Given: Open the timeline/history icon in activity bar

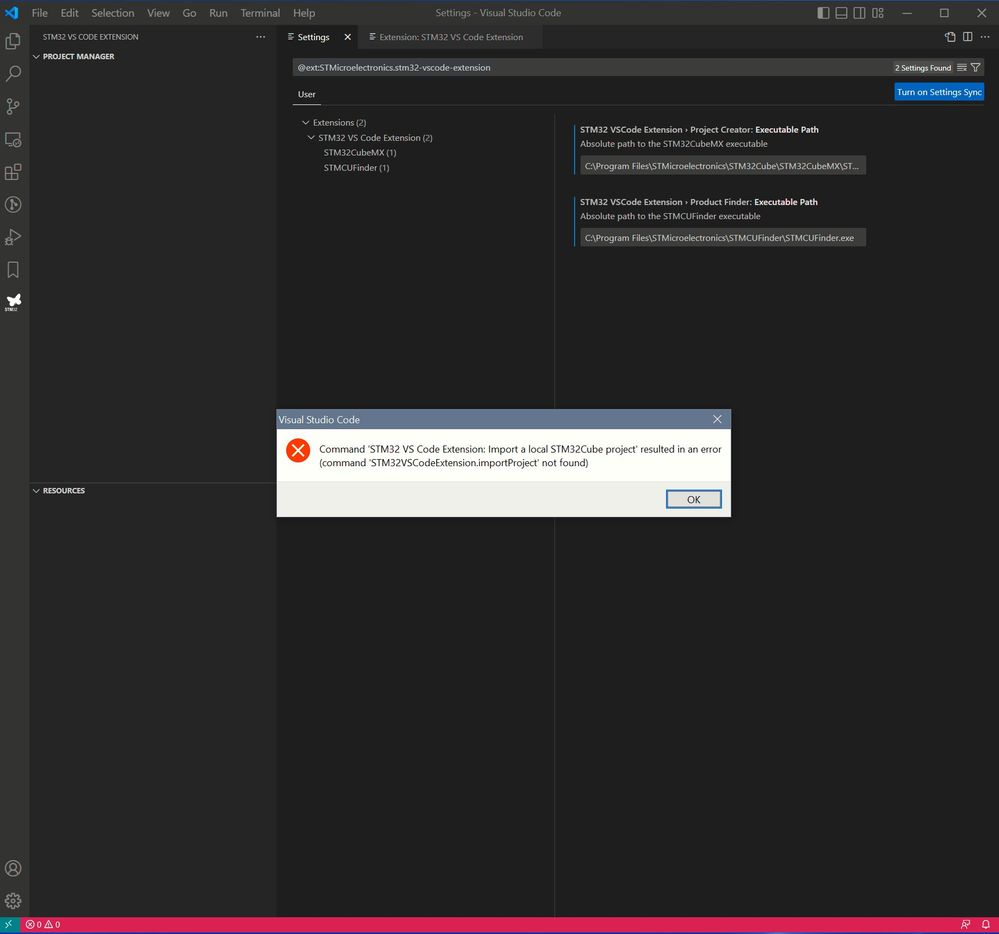Looking at the screenshot, I should (13, 205).
